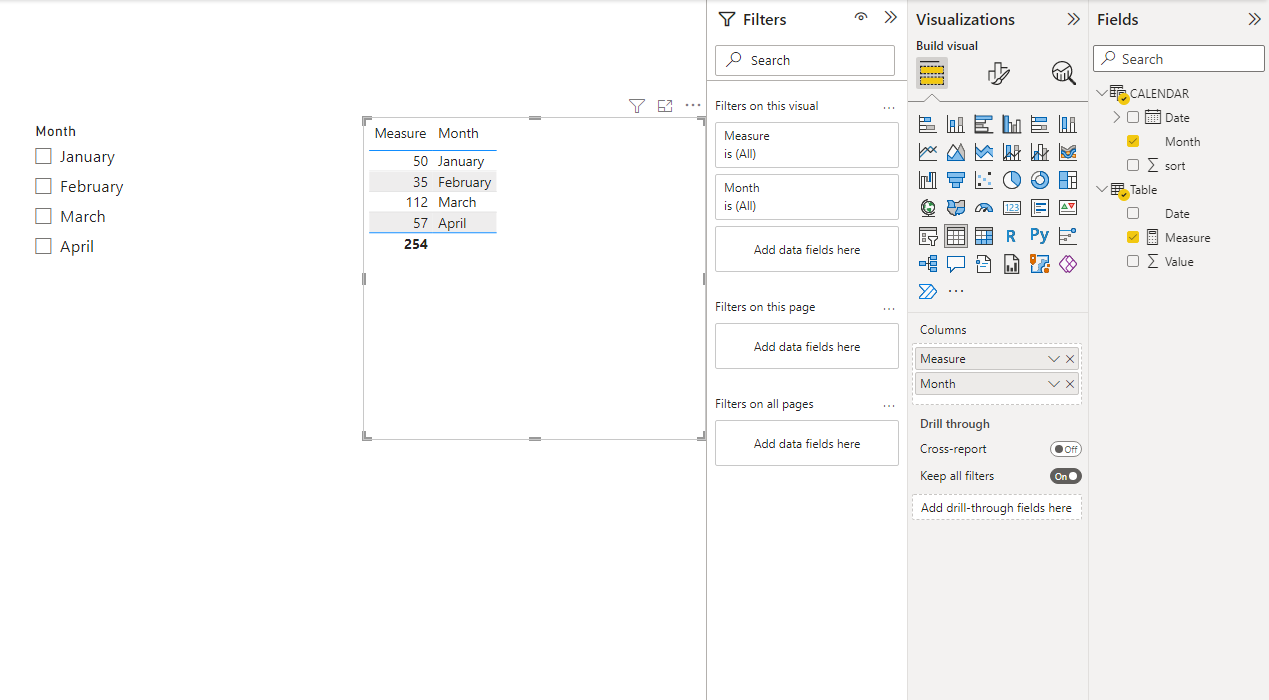Image resolution: width=1269 pixels, height=700 pixels.
Task: Collapse the Table group in Fields
Action: pyautogui.click(x=1102, y=189)
